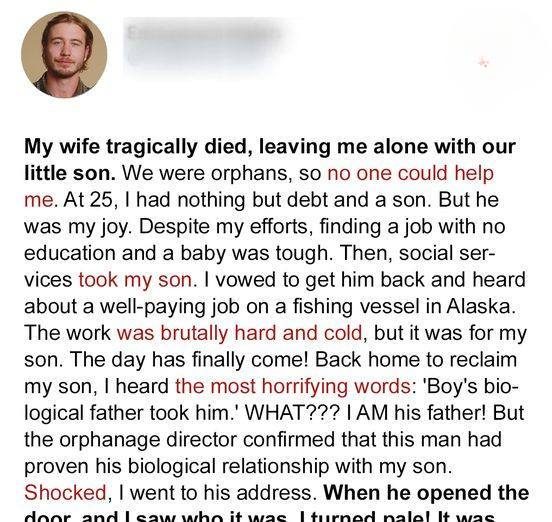This screenshot has width=552, height=522.
Task: Select the red 'Shocked' link
Action: click(x=65, y=492)
